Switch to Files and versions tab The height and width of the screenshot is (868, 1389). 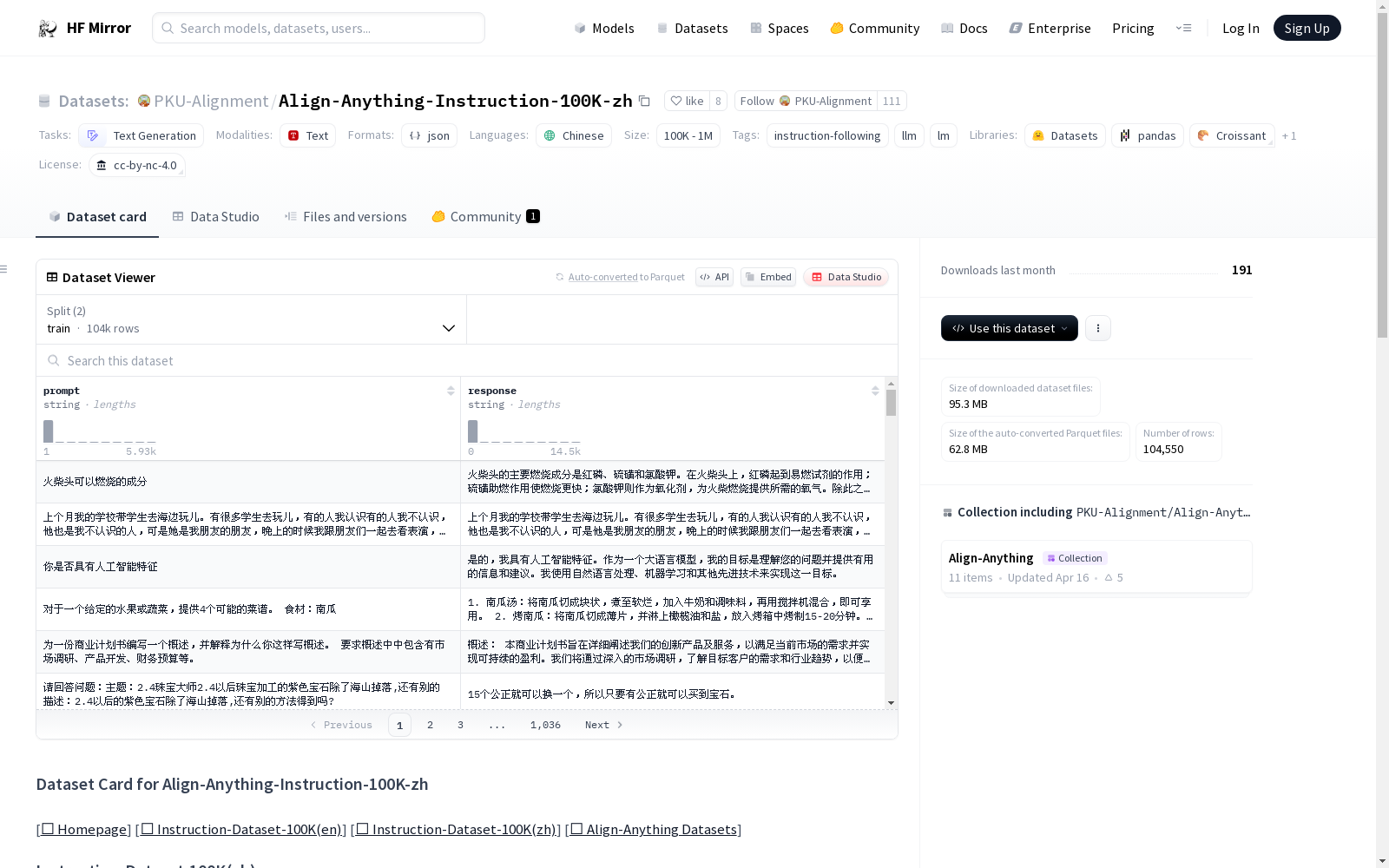[x=346, y=217]
